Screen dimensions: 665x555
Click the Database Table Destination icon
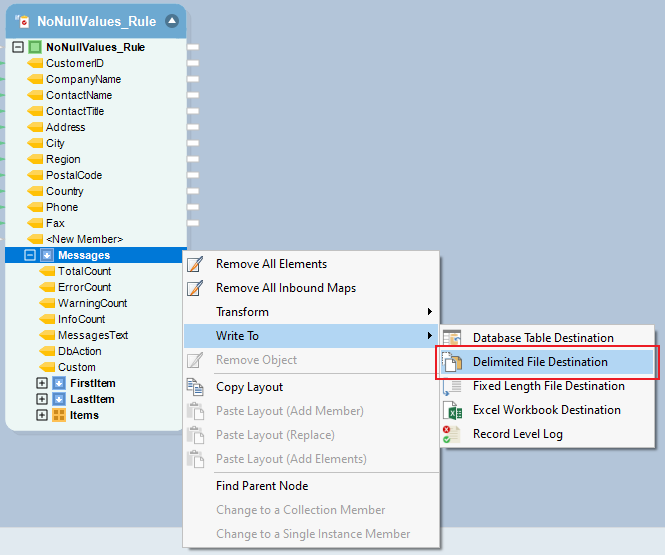(452, 337)
